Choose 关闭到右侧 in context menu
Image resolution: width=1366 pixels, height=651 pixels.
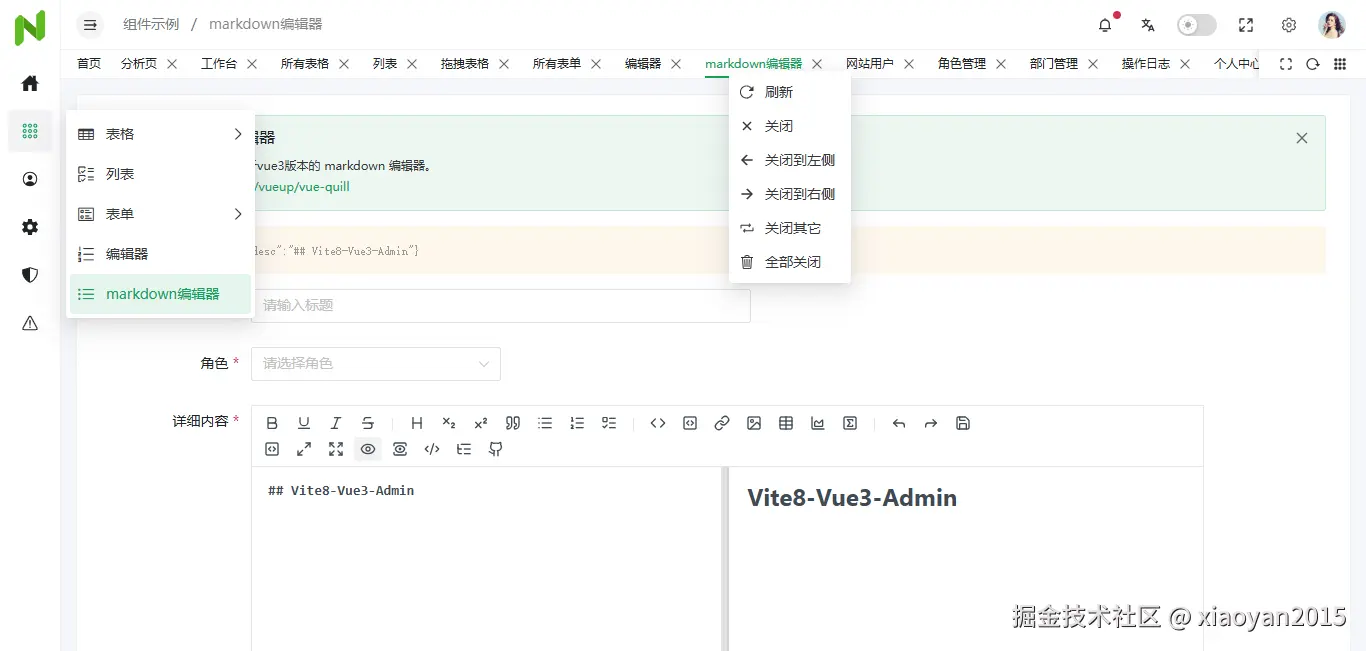pyautogui.click(x=790, y=194)
